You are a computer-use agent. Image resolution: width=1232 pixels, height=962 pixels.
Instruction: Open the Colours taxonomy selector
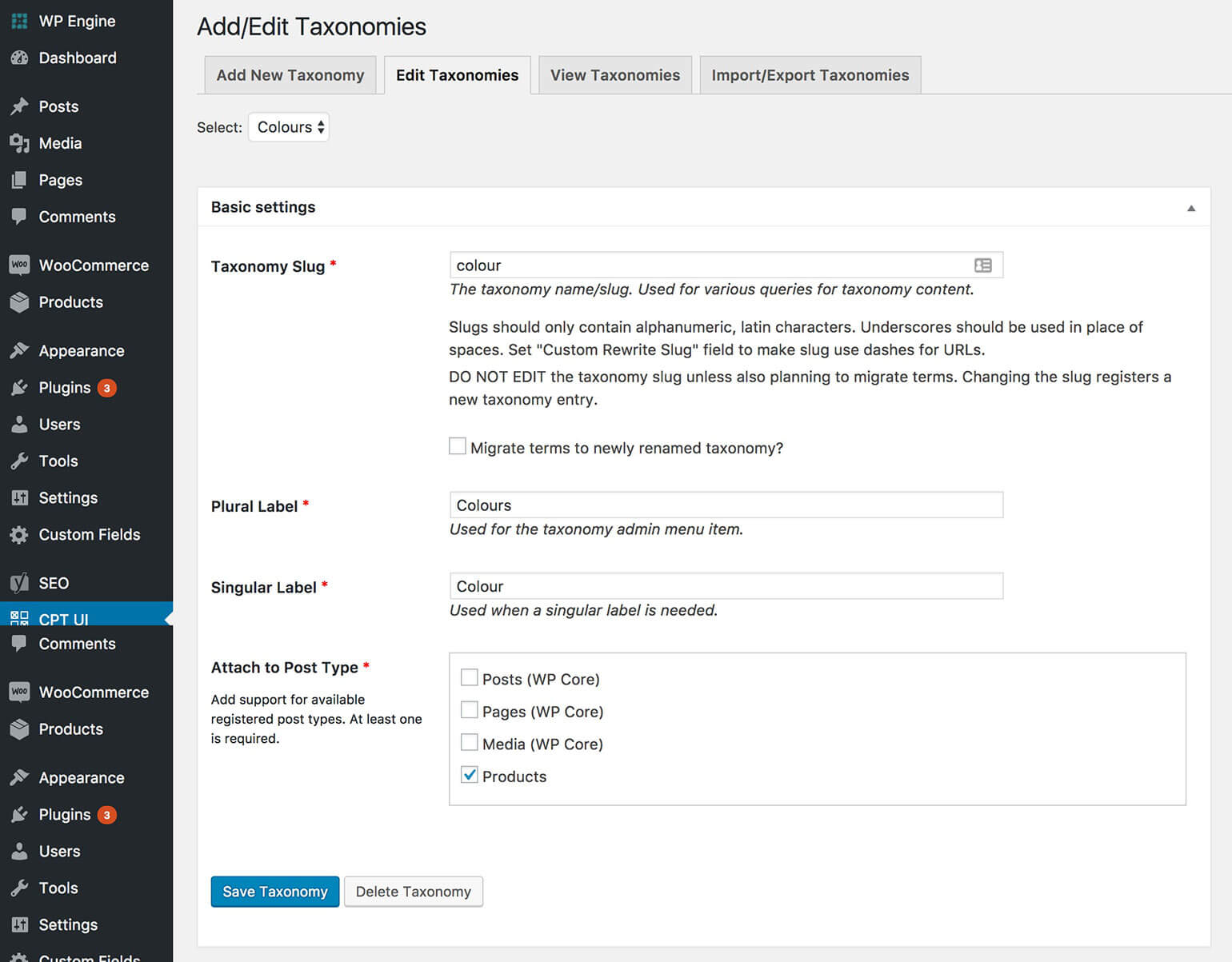pos(289,126)
